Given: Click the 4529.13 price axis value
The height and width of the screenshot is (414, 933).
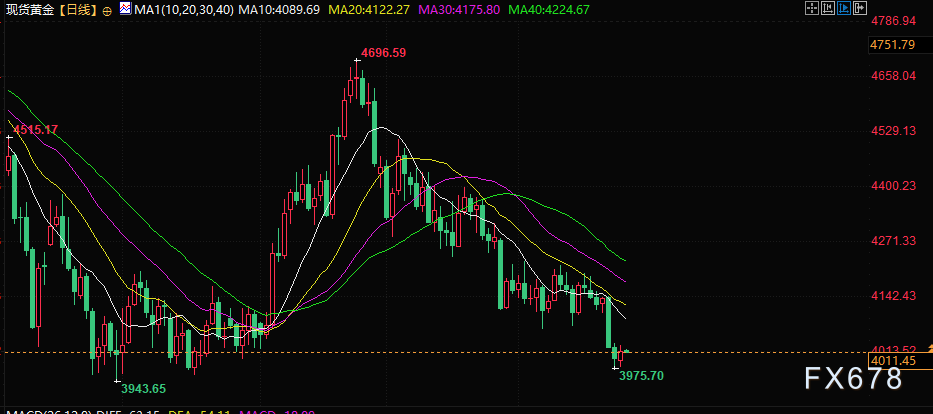Looking at the screenshot, I should pos(893,131).
